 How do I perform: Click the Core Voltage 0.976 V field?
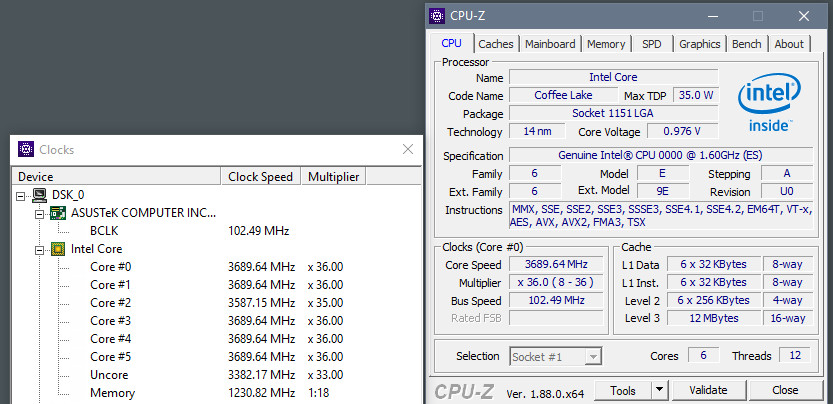pos(682,131)
